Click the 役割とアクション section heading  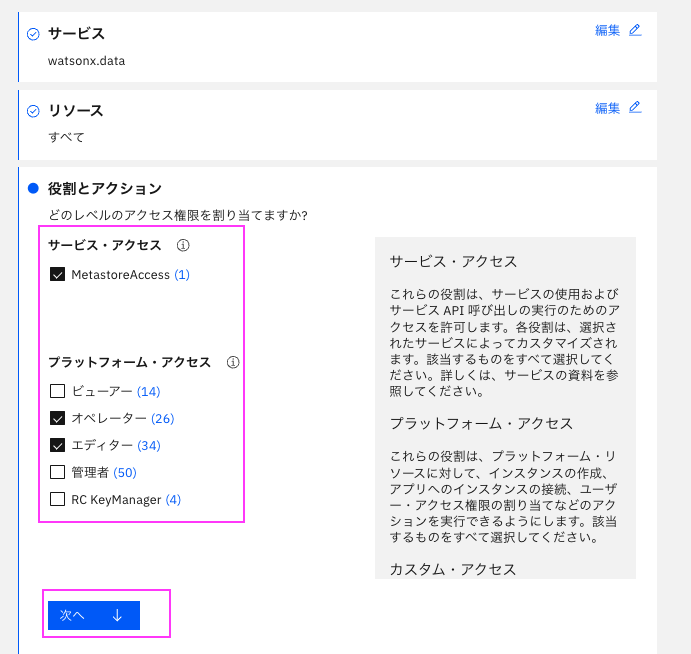coord(105,189)
